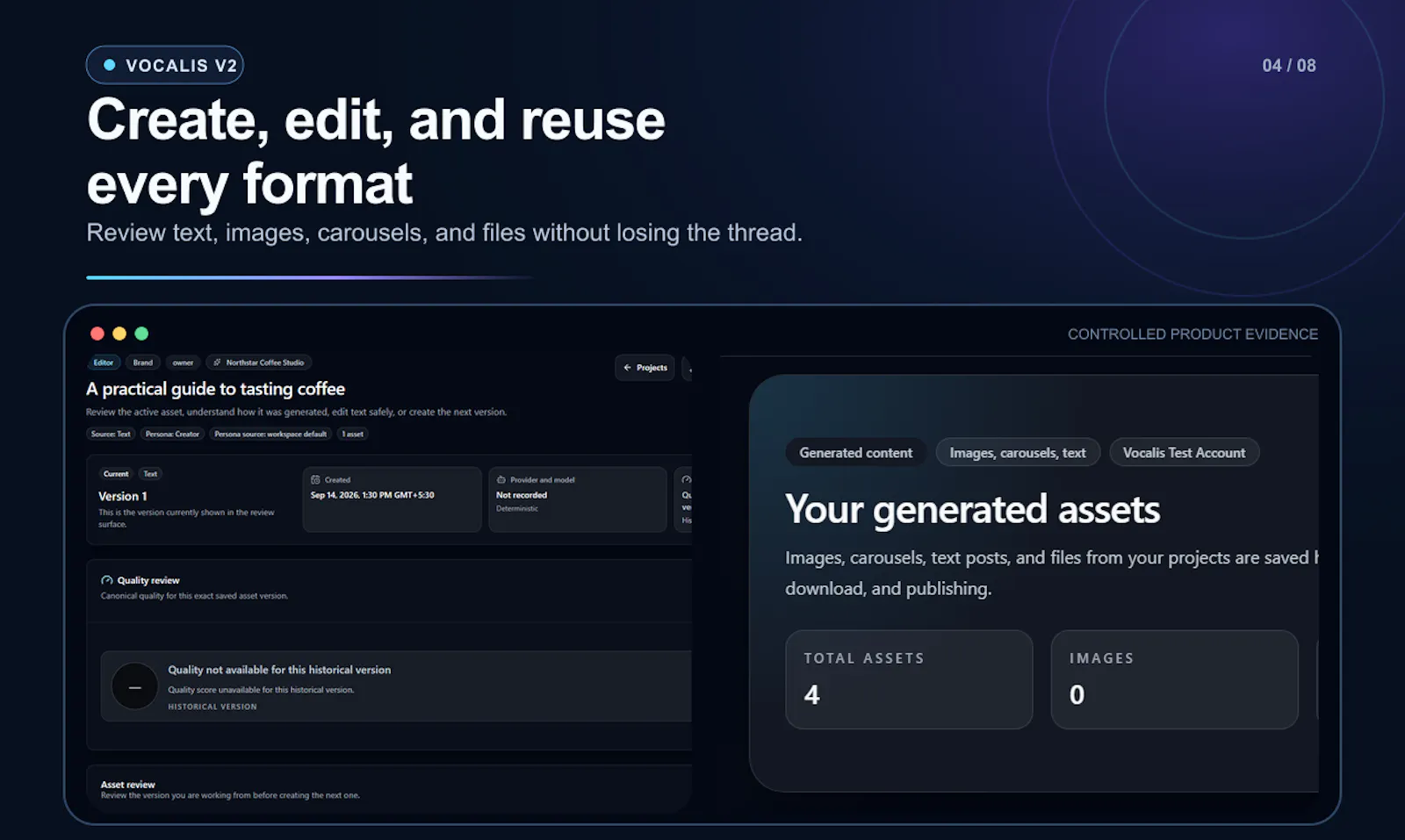Open the Northstar Coffee Studio chip
The width and height of the screenshot is (1405, 840).
(259, 363)
